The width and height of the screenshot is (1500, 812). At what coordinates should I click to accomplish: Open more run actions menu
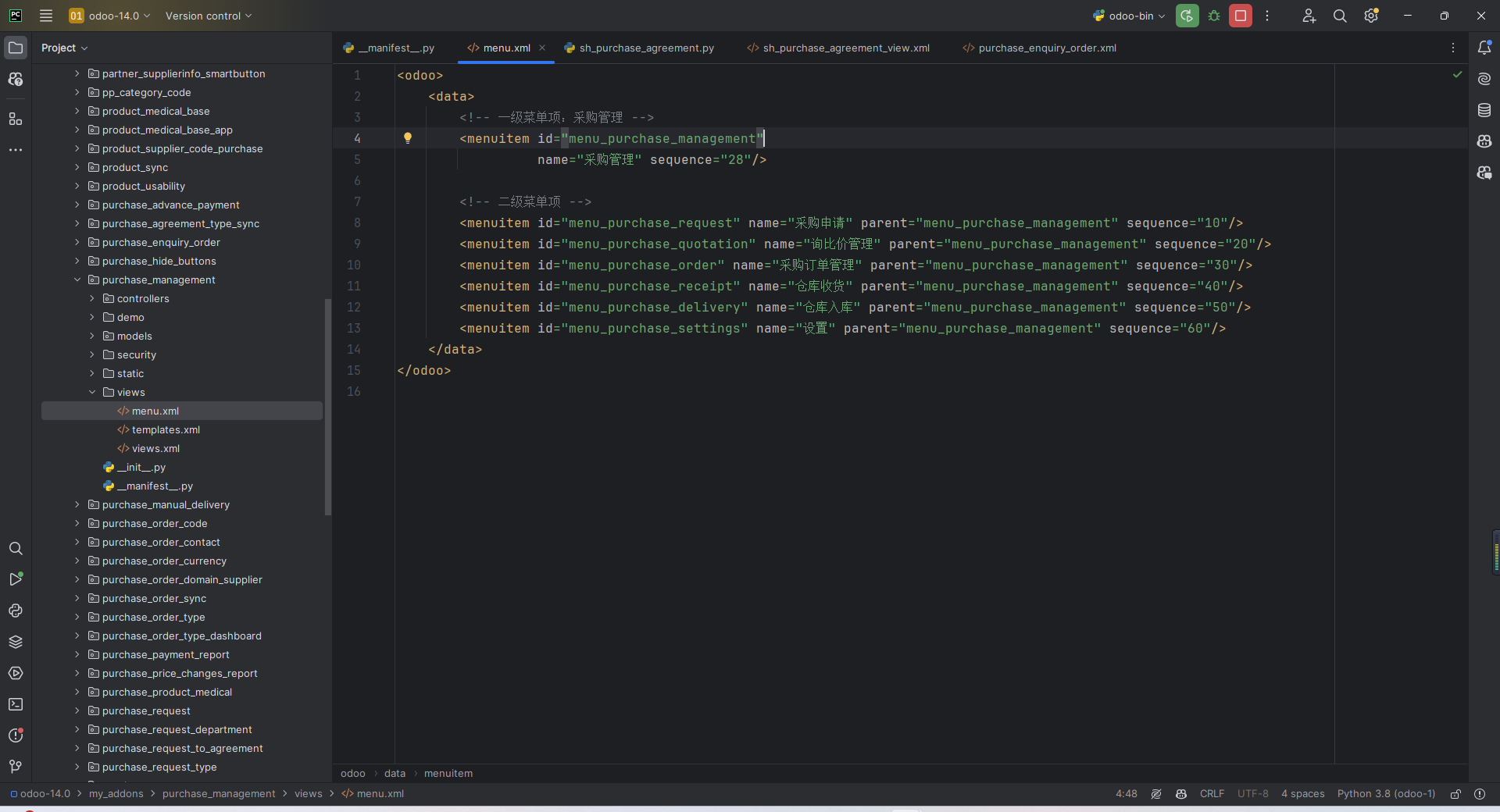point(1267,16)
